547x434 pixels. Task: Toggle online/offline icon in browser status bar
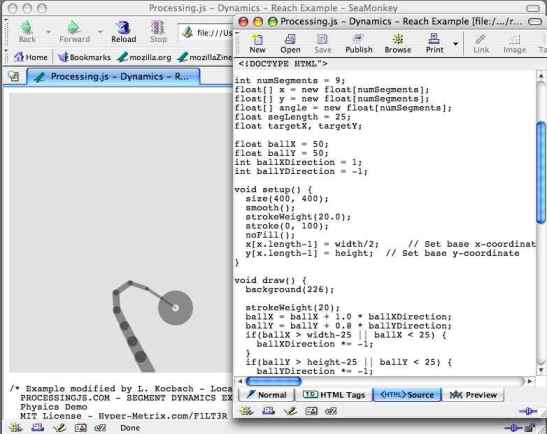(513, 428)
